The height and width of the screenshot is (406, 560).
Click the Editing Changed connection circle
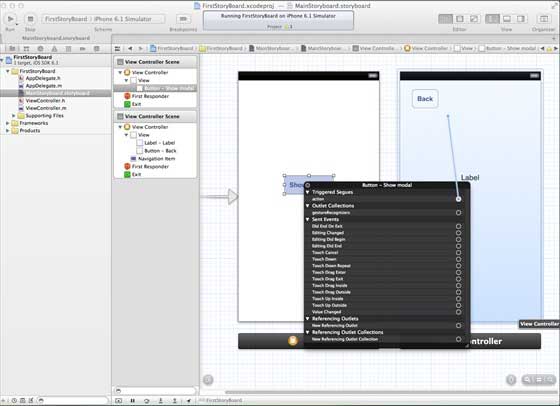458,233
